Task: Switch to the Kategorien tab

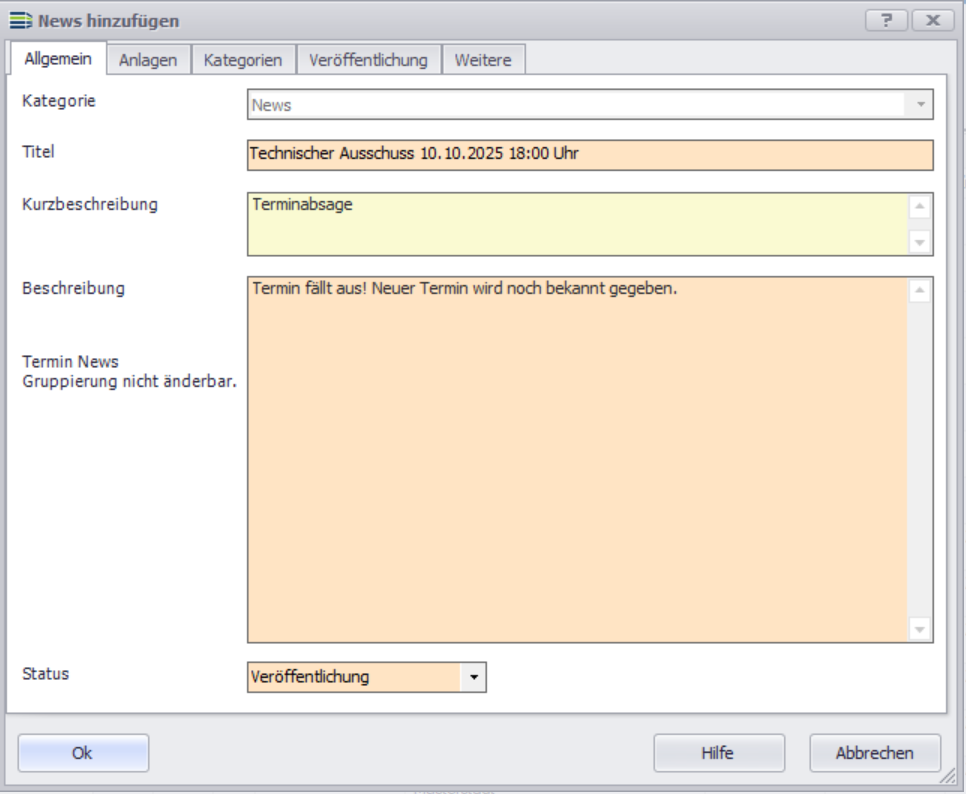Action: click(243, 60)
